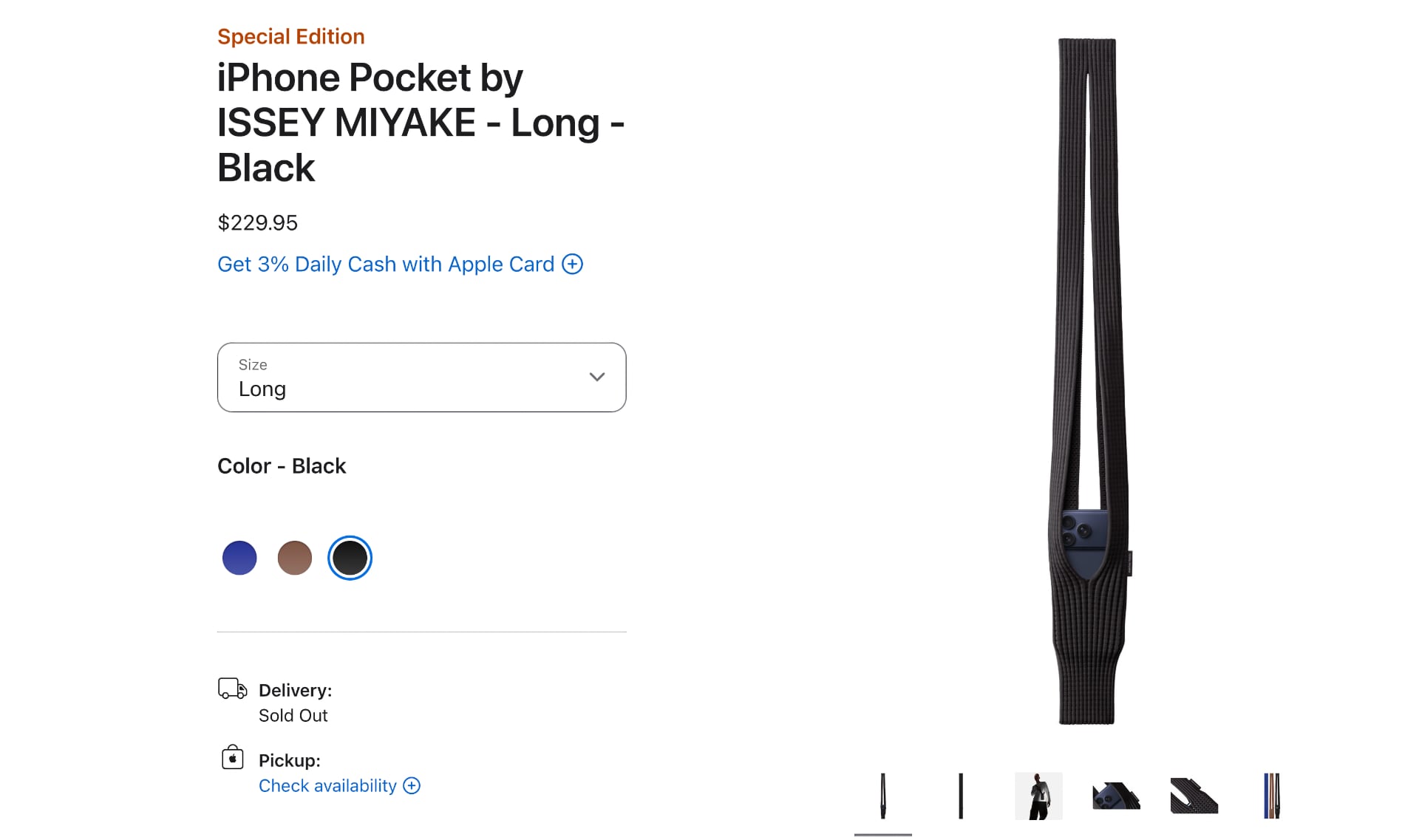Open the knit texture close-up thumbnail
Viewport: 1419px width, 840px height.
tap(1193, 796)
